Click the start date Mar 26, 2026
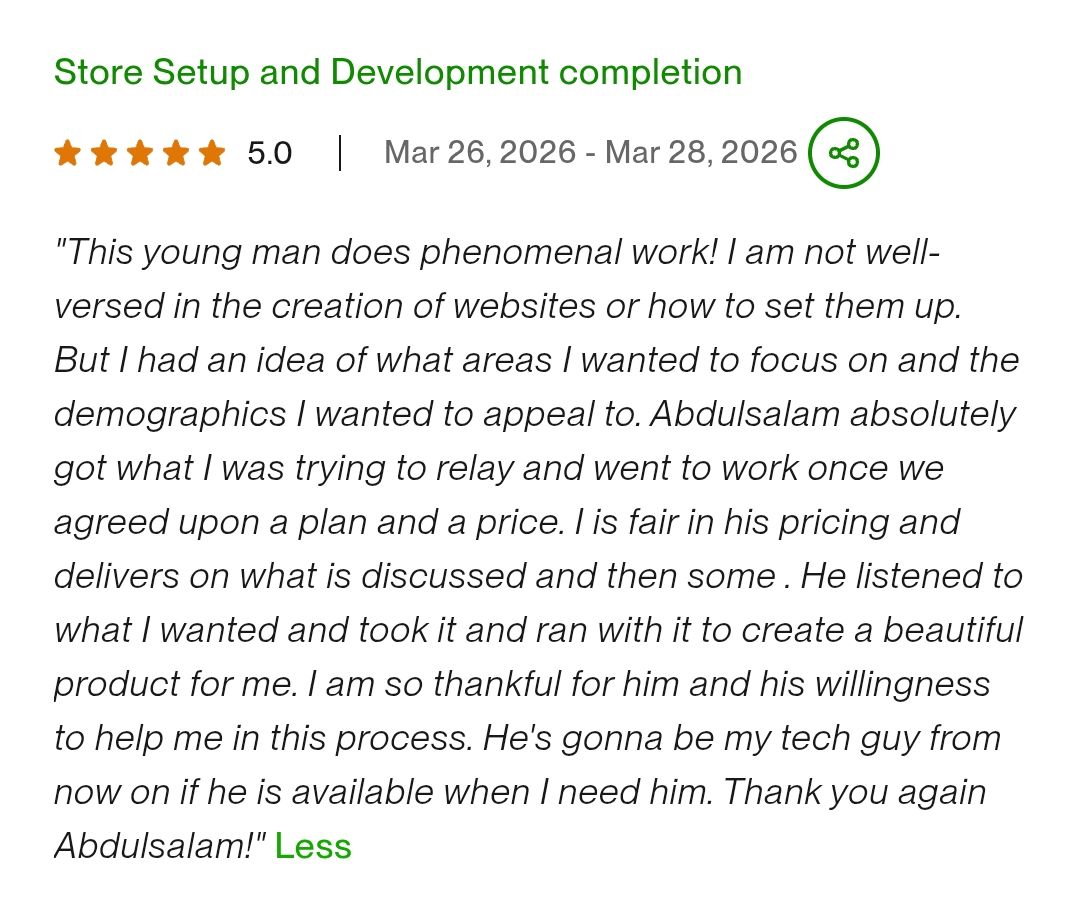The width and height of the screenshot is (1080, 906). 480,152
